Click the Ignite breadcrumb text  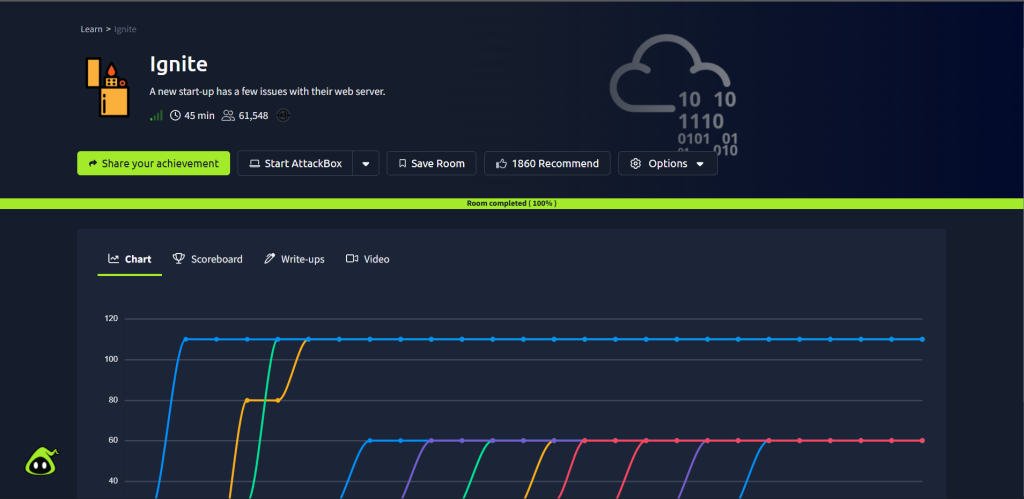[x=125, y=29]
